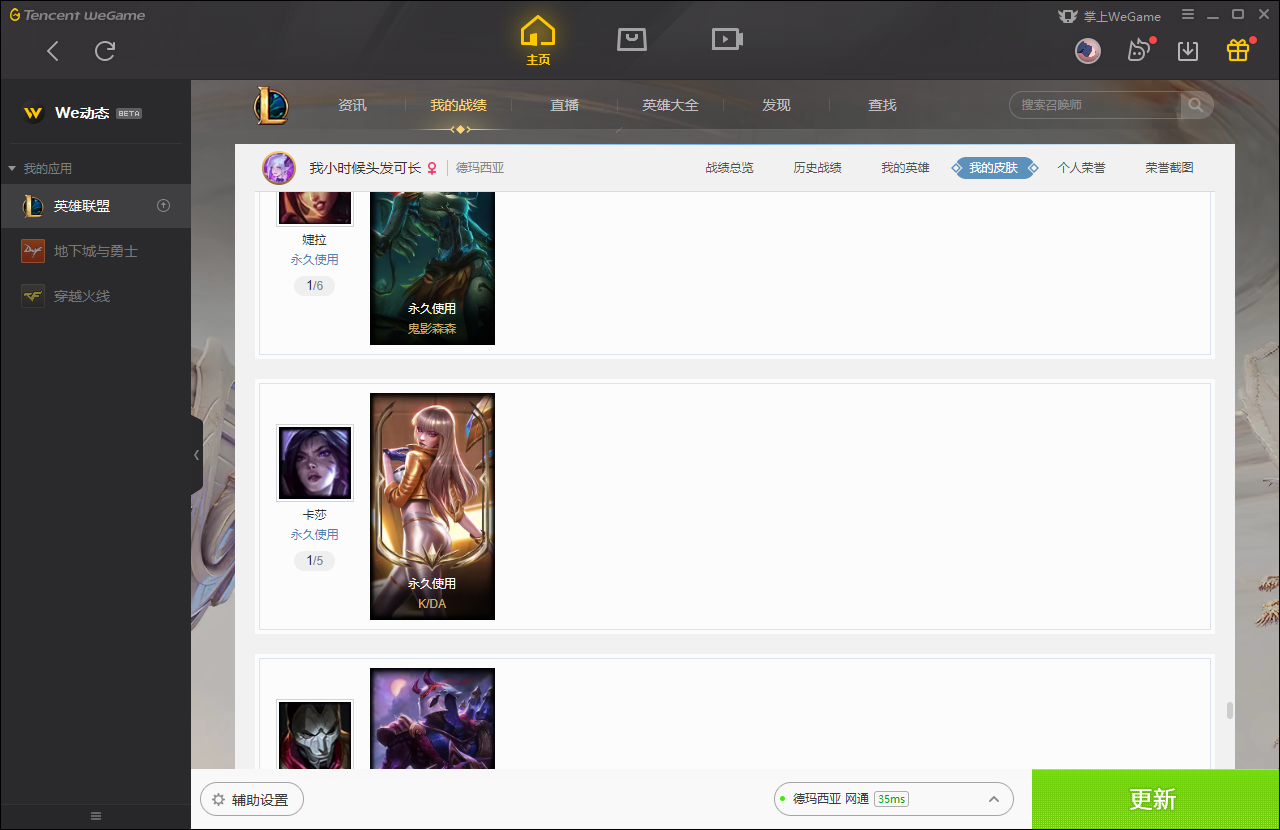Screen dimensions: 1280x830
Task: Switch to 历史战绩 sub-tab
Action: point(817,168)
